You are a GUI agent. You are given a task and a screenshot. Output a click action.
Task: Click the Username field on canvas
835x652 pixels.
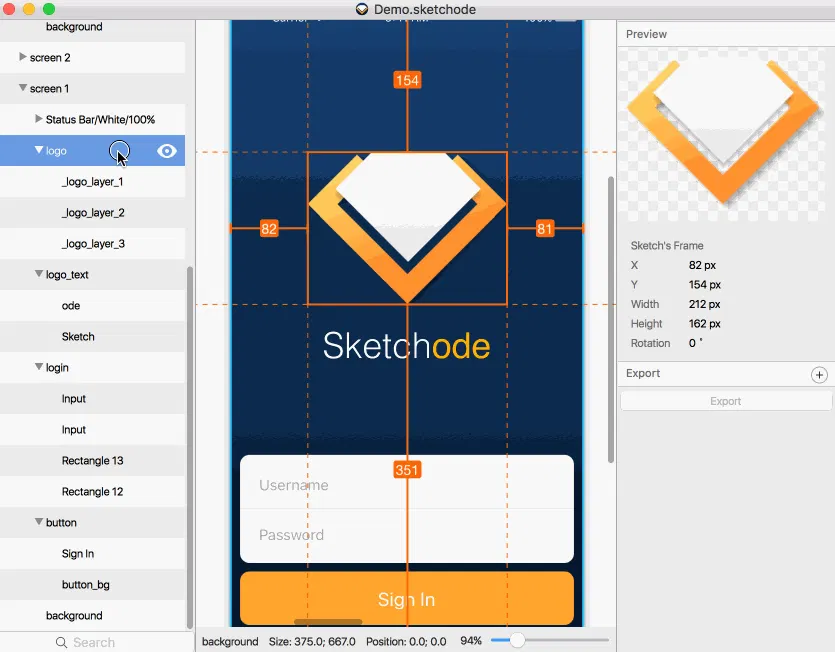[407, 483]
